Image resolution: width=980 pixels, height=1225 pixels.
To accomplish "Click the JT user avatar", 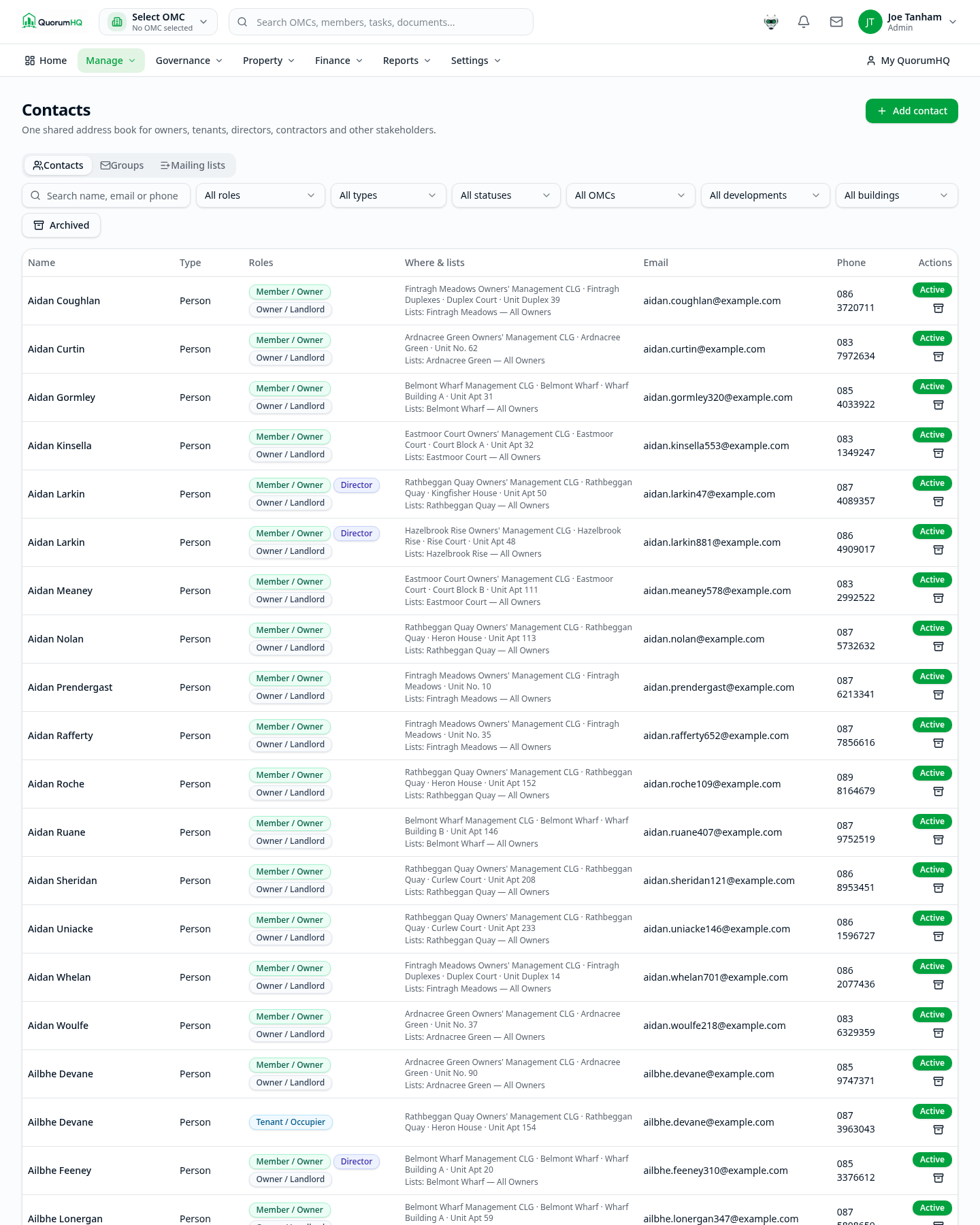I will tap(870, 22).
